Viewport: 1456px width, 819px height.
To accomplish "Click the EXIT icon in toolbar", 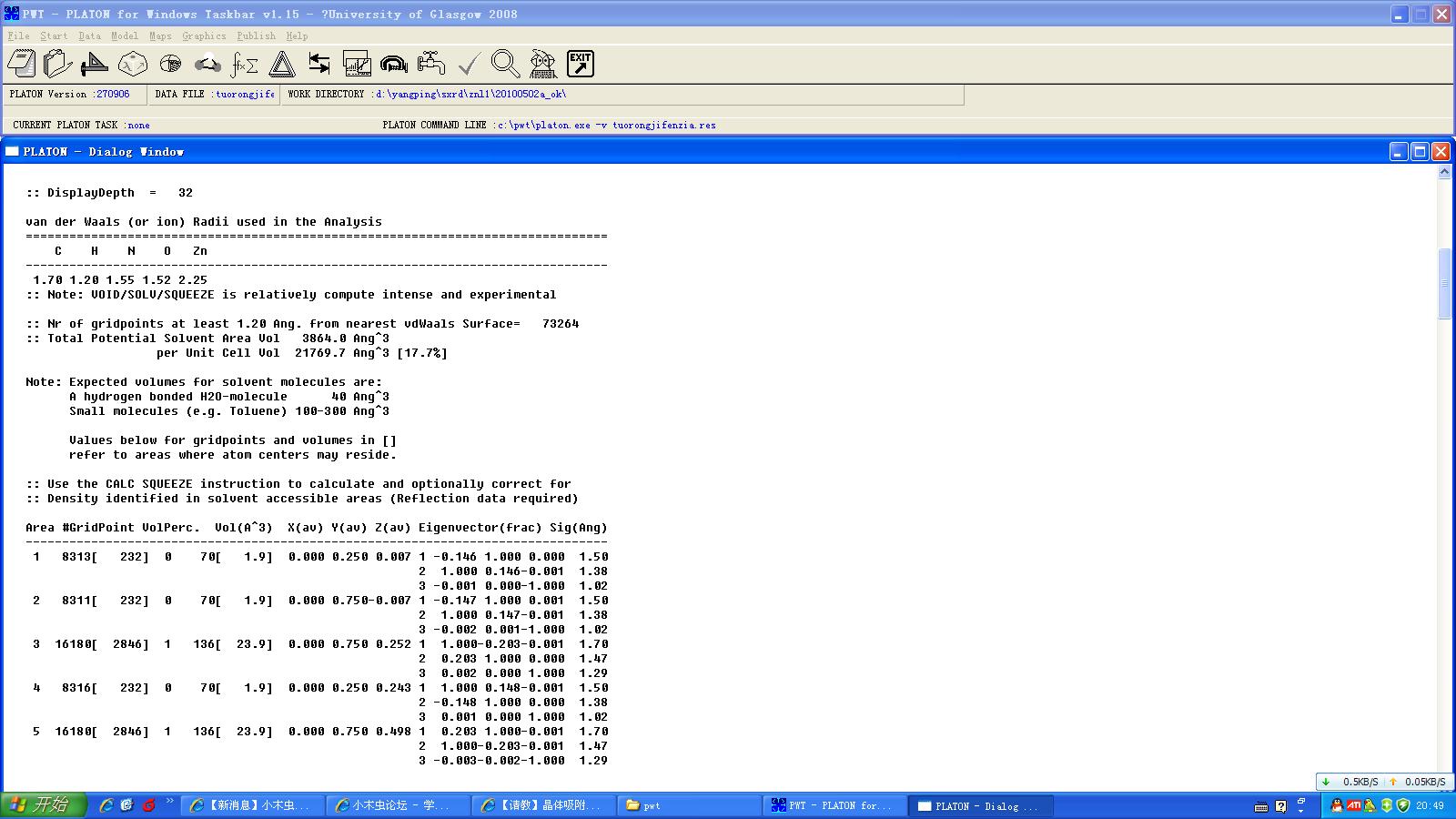I will point(581,64).
